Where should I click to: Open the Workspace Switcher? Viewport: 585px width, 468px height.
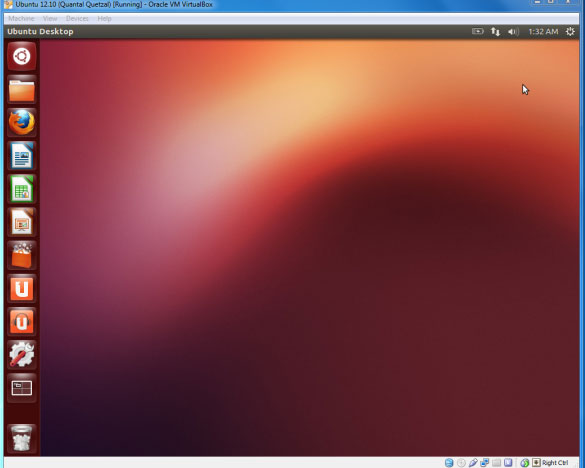(22, 388)
